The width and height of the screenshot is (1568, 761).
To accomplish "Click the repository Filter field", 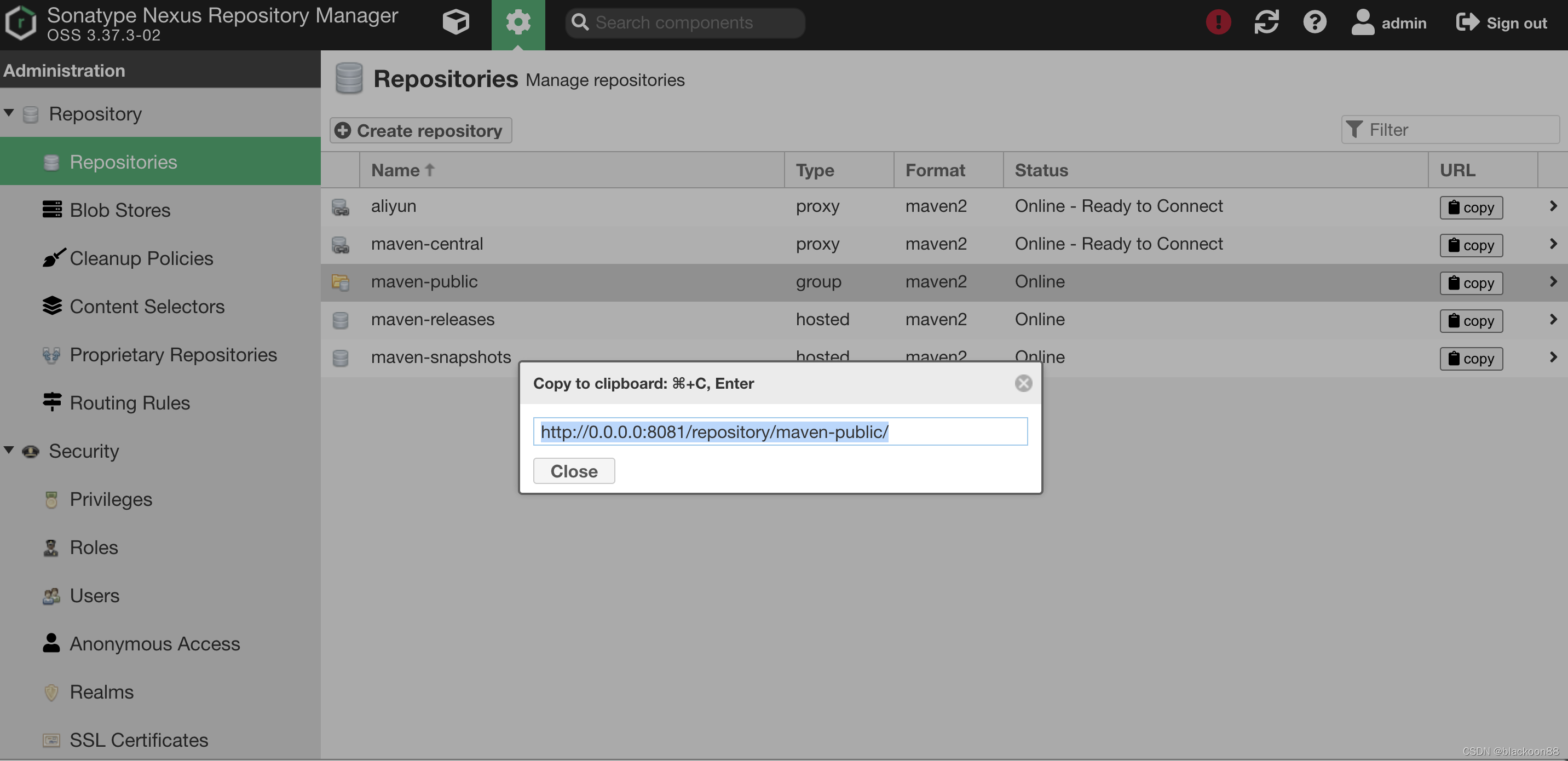I will pos(1450,129).
